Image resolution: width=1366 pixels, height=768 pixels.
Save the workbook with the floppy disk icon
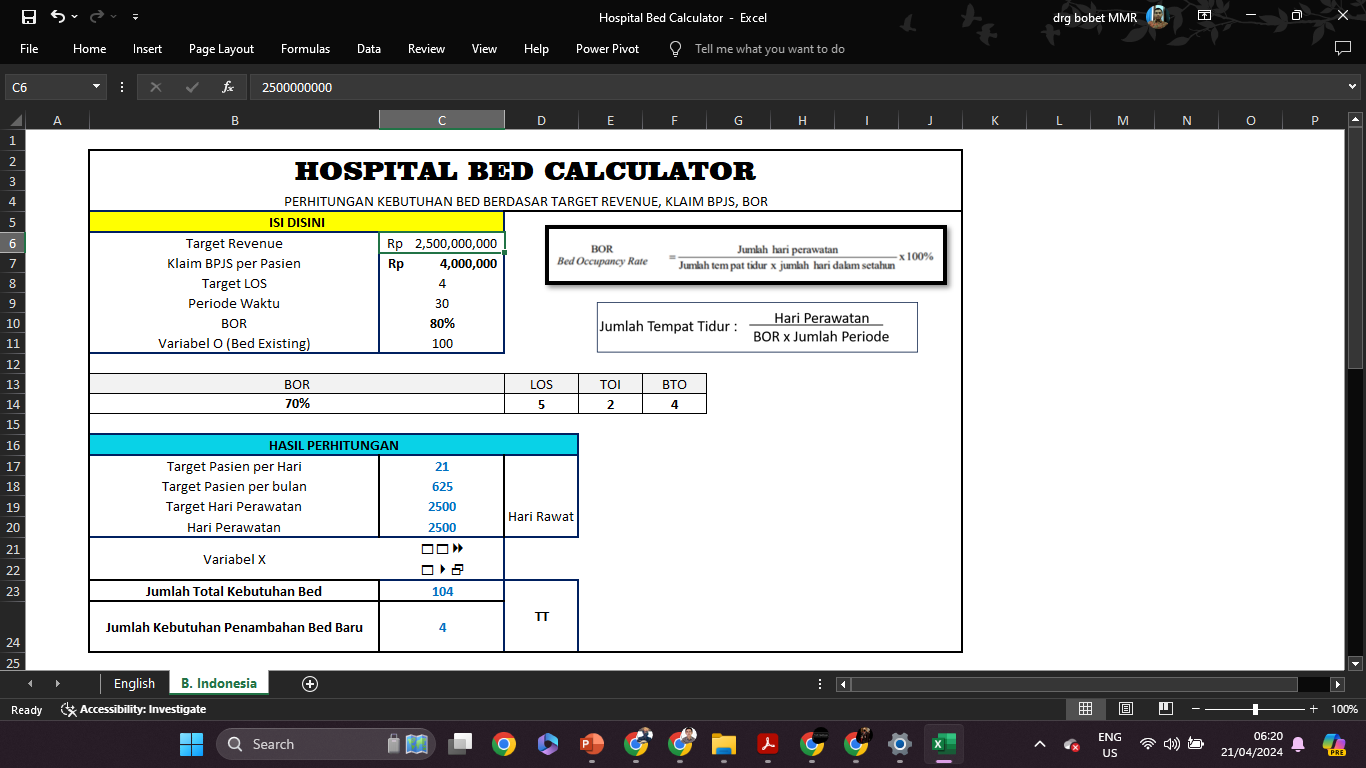click(x=28, y=17)
